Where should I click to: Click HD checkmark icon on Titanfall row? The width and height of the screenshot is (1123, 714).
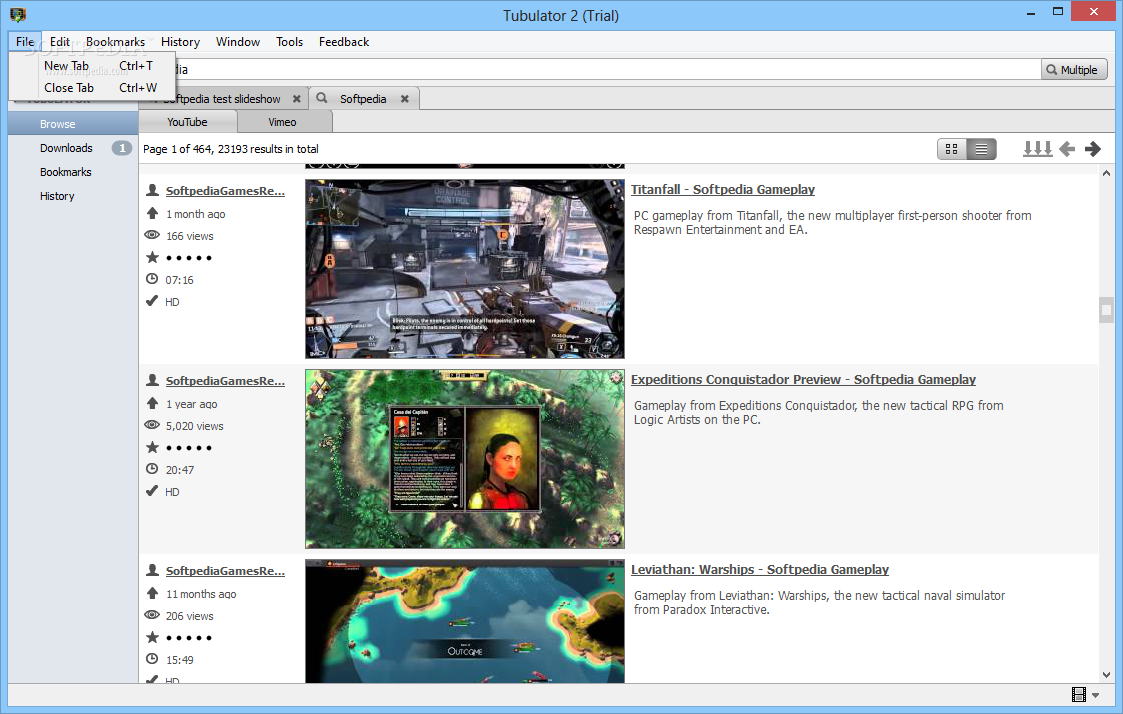pos(152,301)
